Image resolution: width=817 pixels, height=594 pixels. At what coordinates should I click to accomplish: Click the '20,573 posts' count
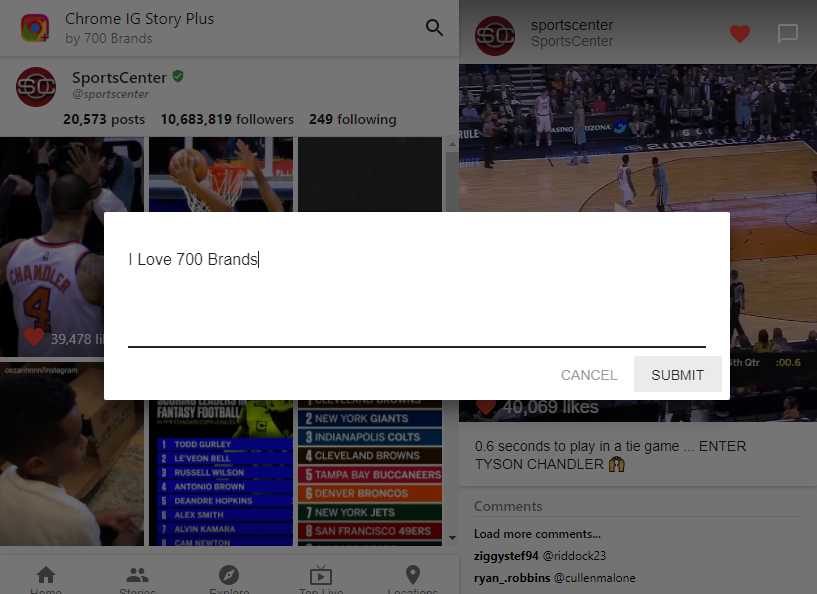click(104, 119)
